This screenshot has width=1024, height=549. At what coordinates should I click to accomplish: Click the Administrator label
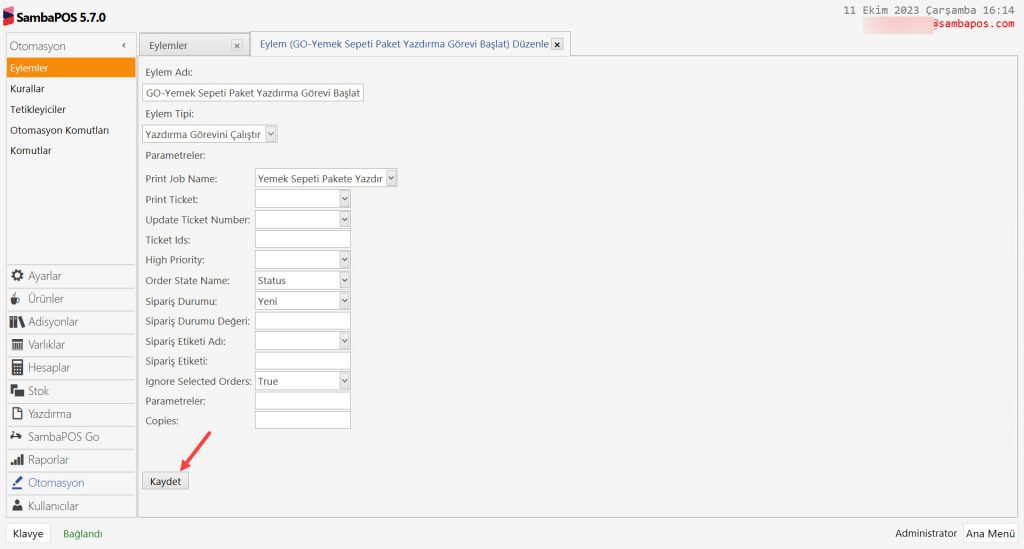pyautogui.click(x=925, y=533)
